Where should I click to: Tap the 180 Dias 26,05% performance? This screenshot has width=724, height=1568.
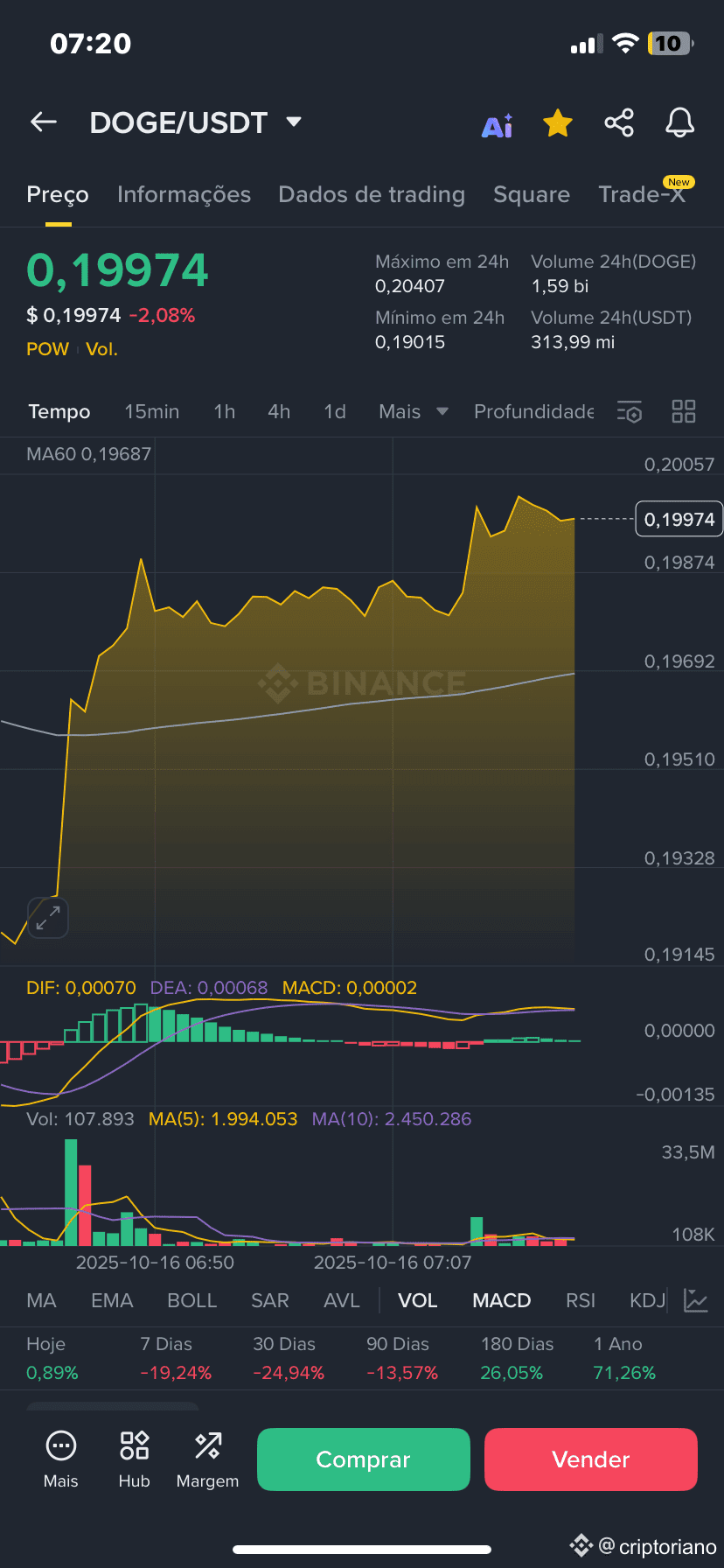tap(518, 1358)
